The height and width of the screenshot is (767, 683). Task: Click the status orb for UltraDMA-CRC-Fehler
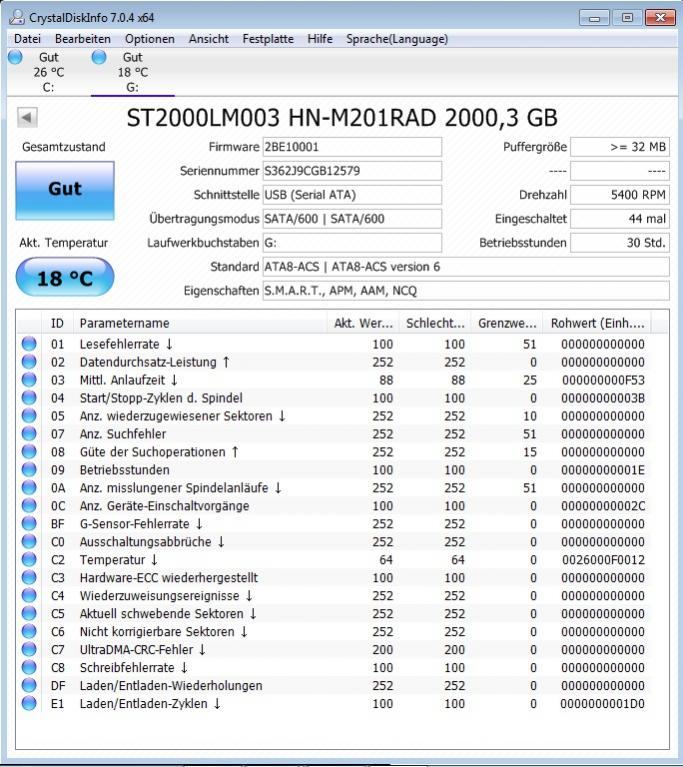[x=29, y=650]
